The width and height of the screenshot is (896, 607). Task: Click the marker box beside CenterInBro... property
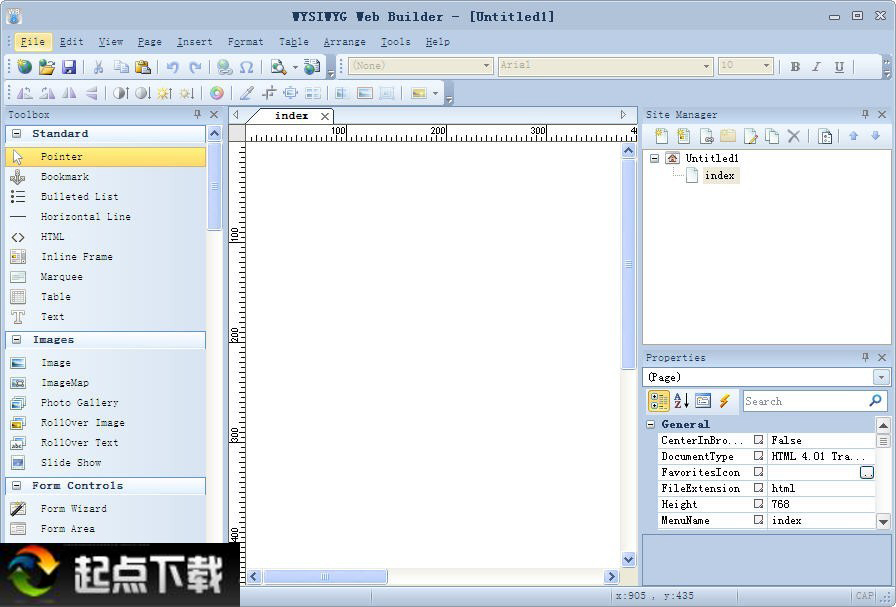pyautogui.click(x=758, y=440)
